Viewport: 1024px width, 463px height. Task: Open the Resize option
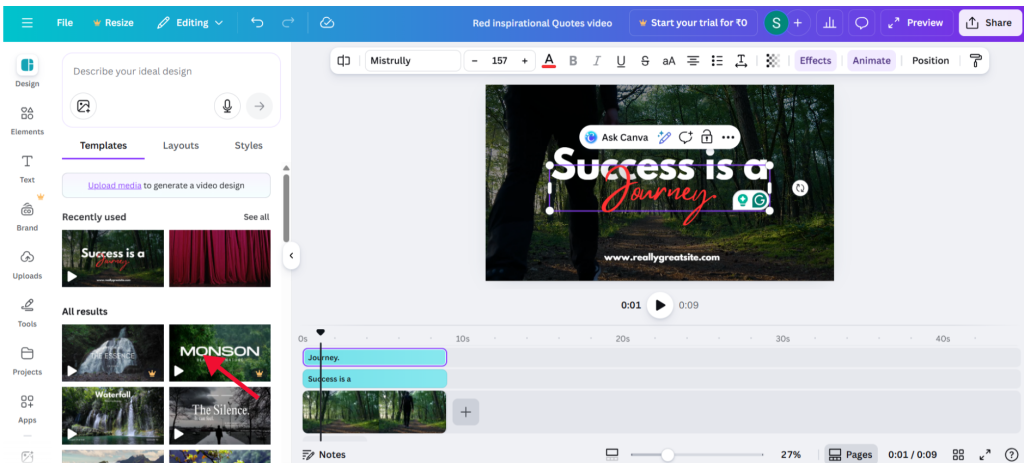(x=114, y=23)
